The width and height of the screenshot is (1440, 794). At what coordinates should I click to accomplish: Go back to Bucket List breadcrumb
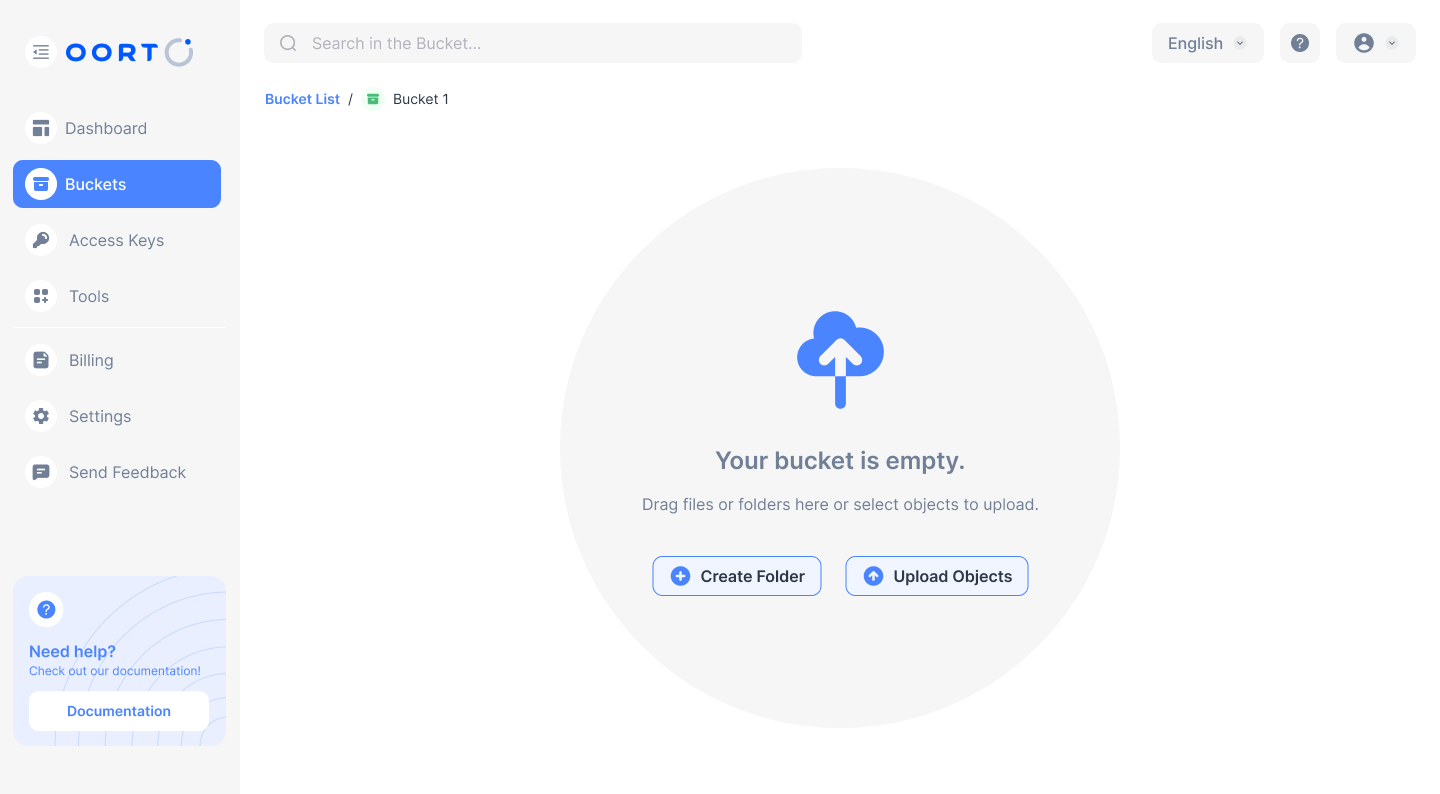302,99
